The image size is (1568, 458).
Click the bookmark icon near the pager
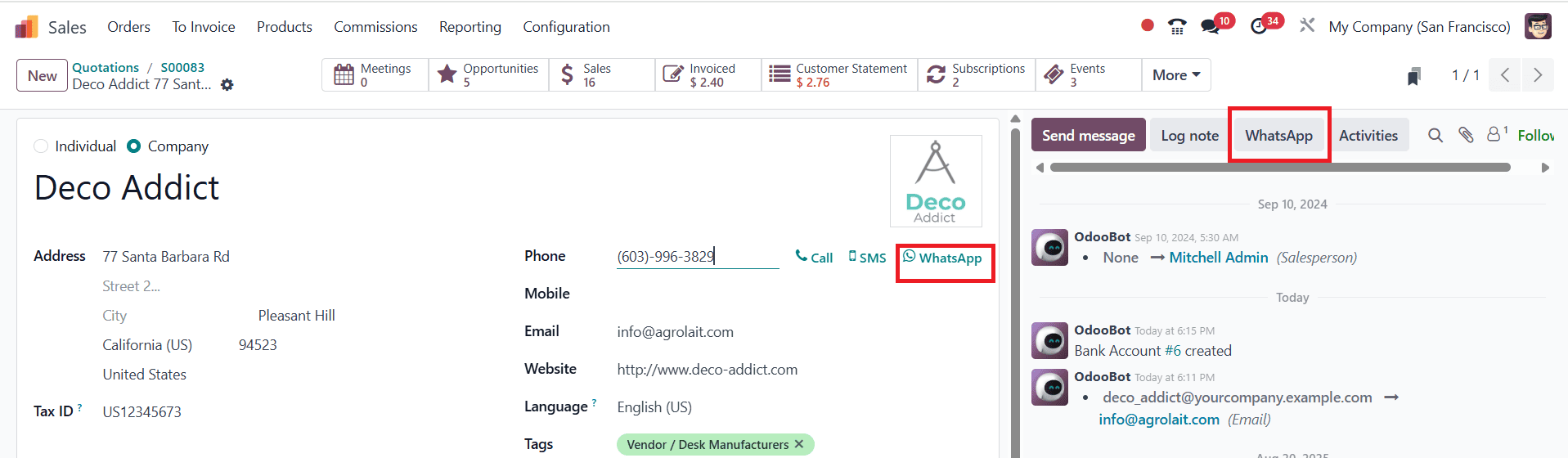point(1414,76)
